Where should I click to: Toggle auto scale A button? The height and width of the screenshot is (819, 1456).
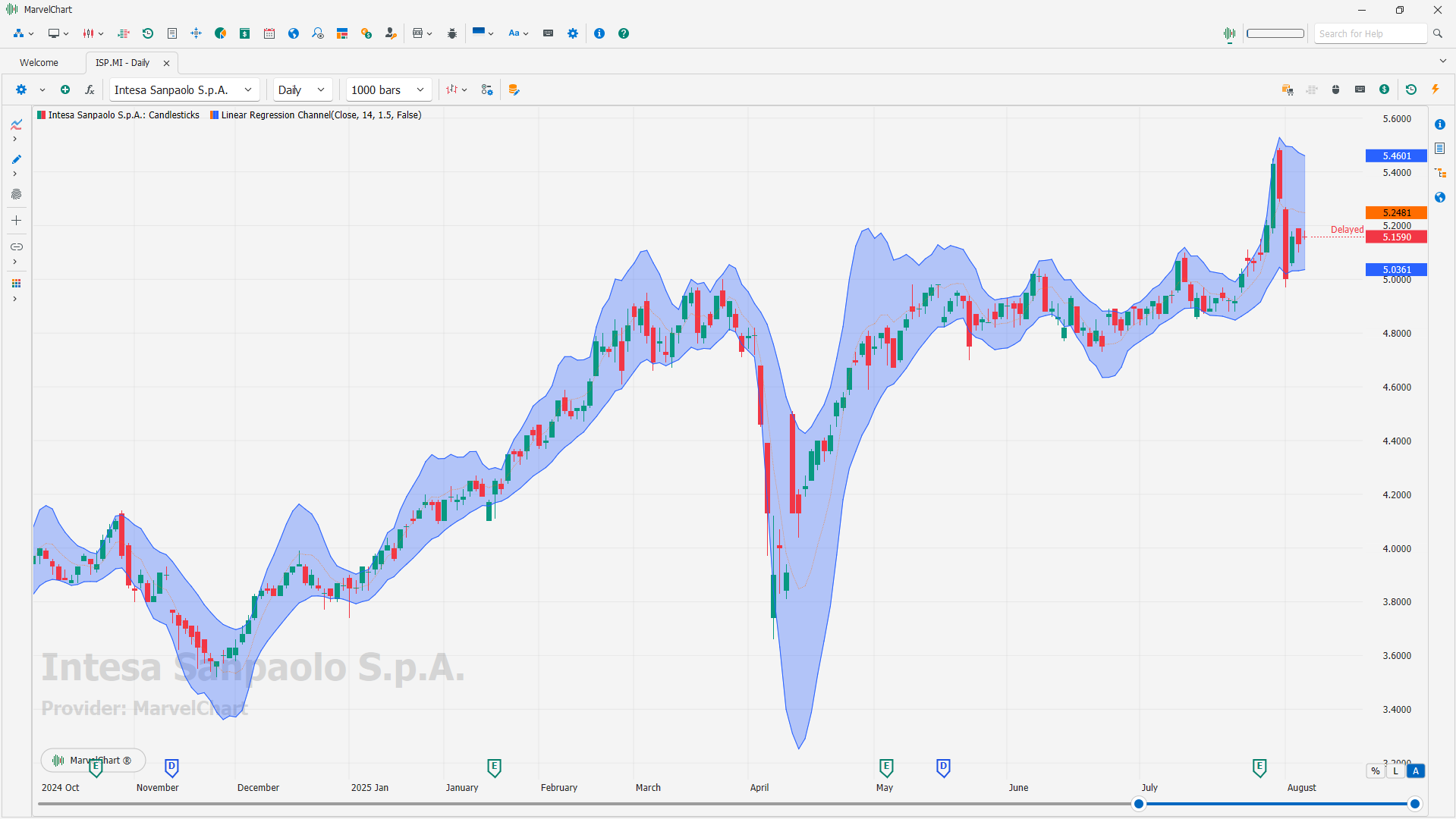[x=1416, y=771]
